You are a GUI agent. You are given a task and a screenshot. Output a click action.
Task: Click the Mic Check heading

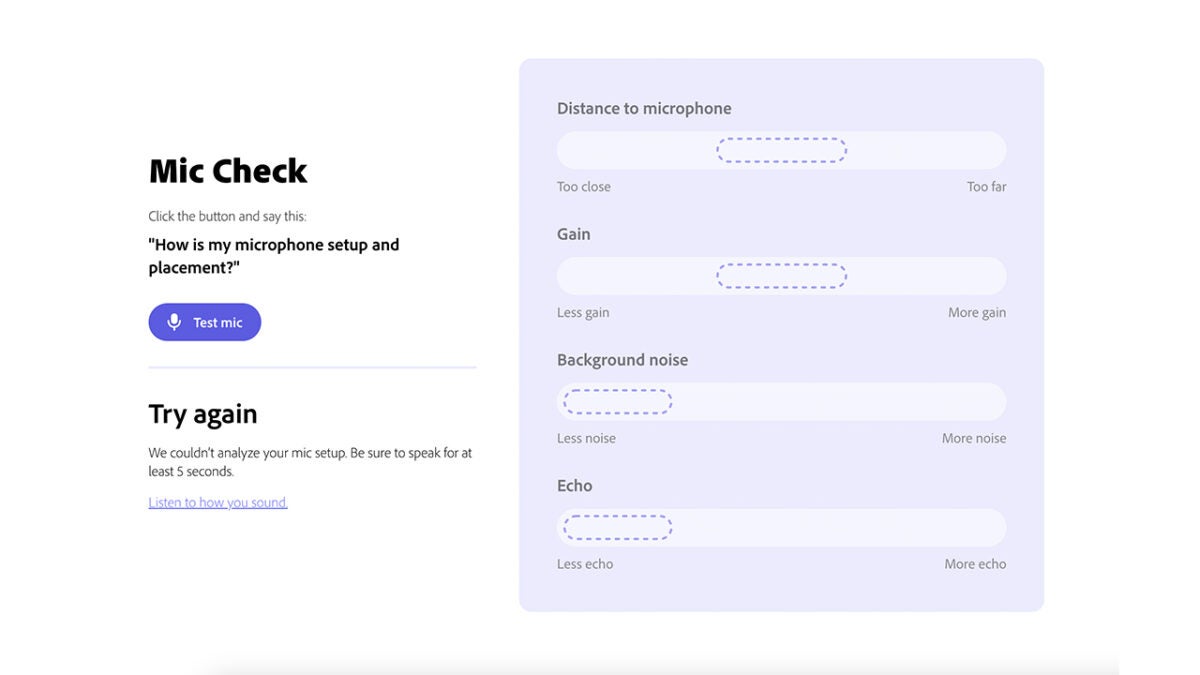228,171
